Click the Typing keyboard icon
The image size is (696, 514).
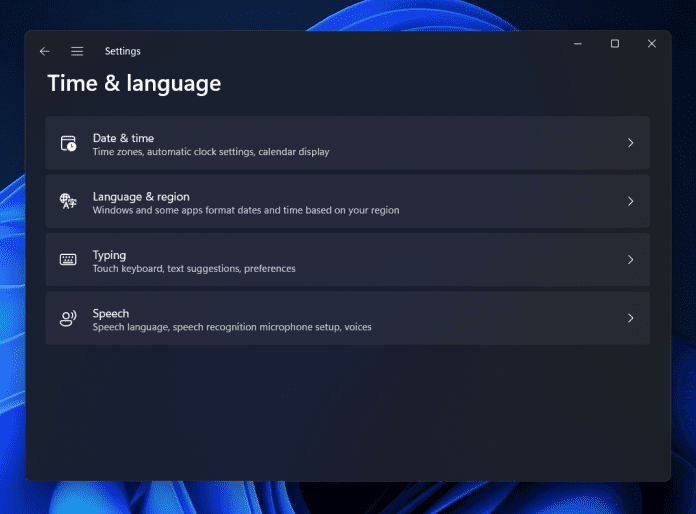click(x=68, y=260)
